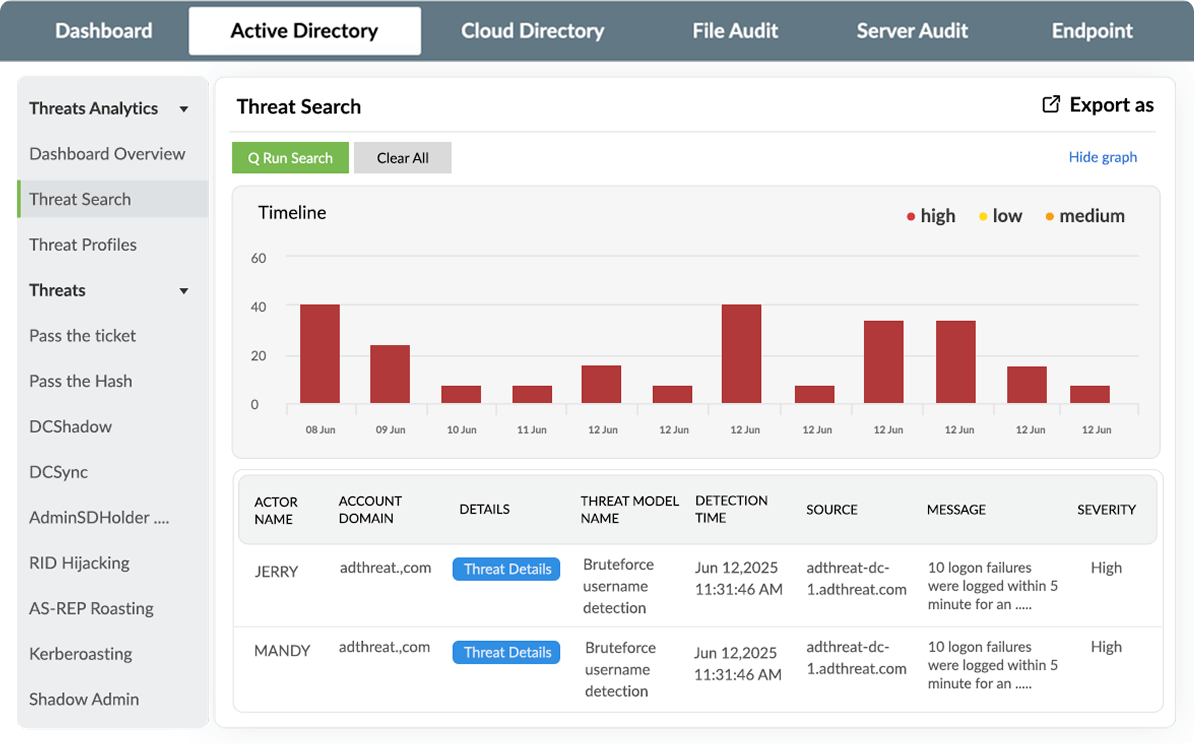
Task: Open Threat Profiles in the sidebar
Action: [82, 244]
